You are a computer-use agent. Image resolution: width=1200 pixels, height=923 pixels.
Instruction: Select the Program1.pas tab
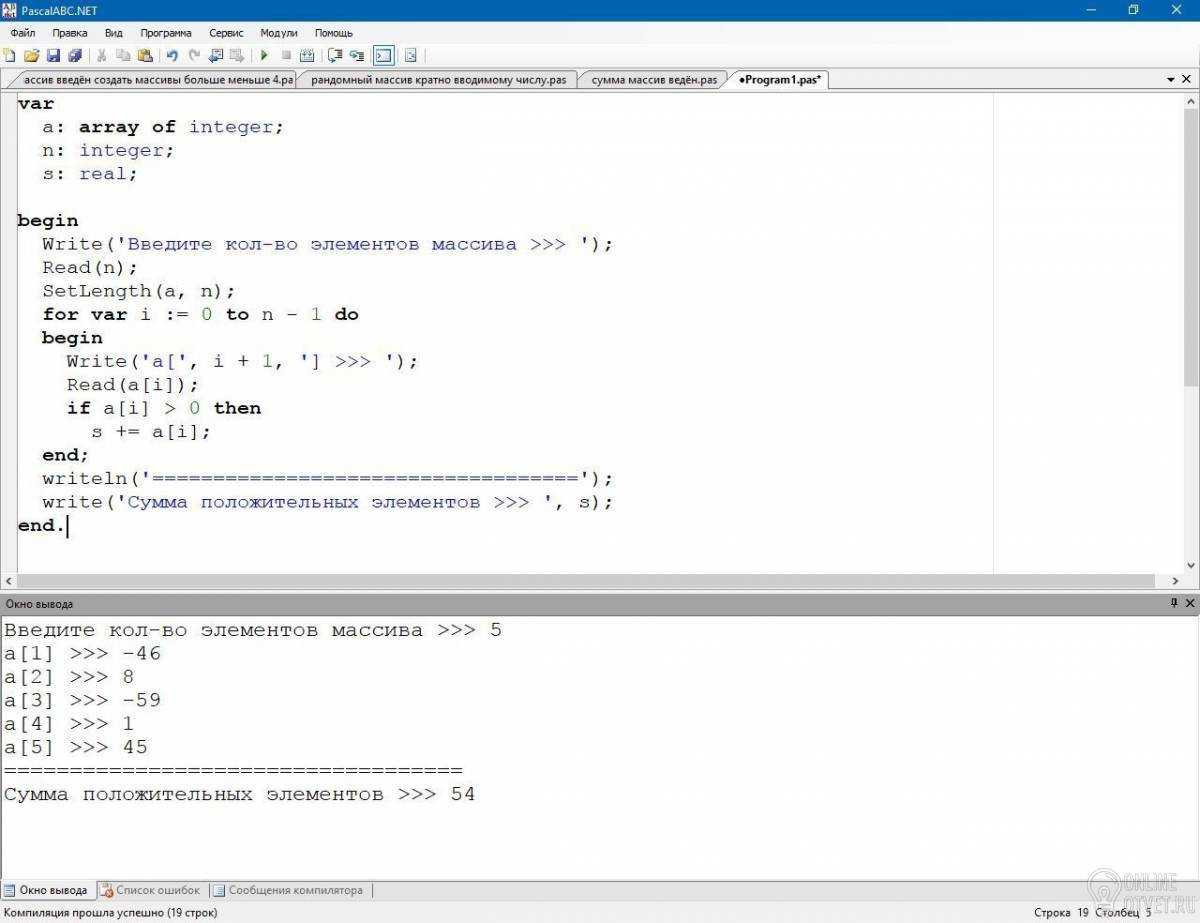(x=780, y=80)
